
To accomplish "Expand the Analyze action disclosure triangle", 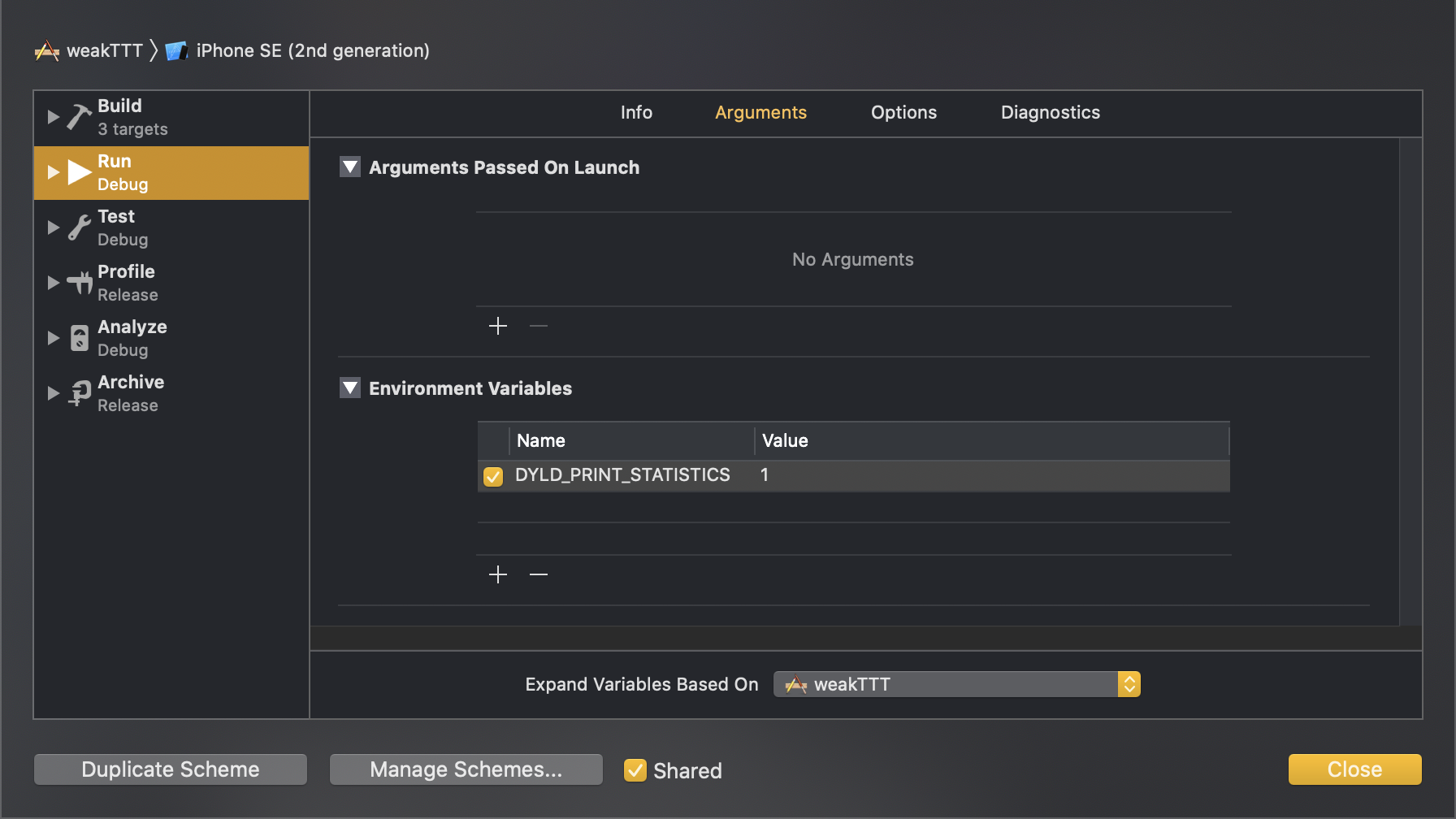I will [53, 338].
